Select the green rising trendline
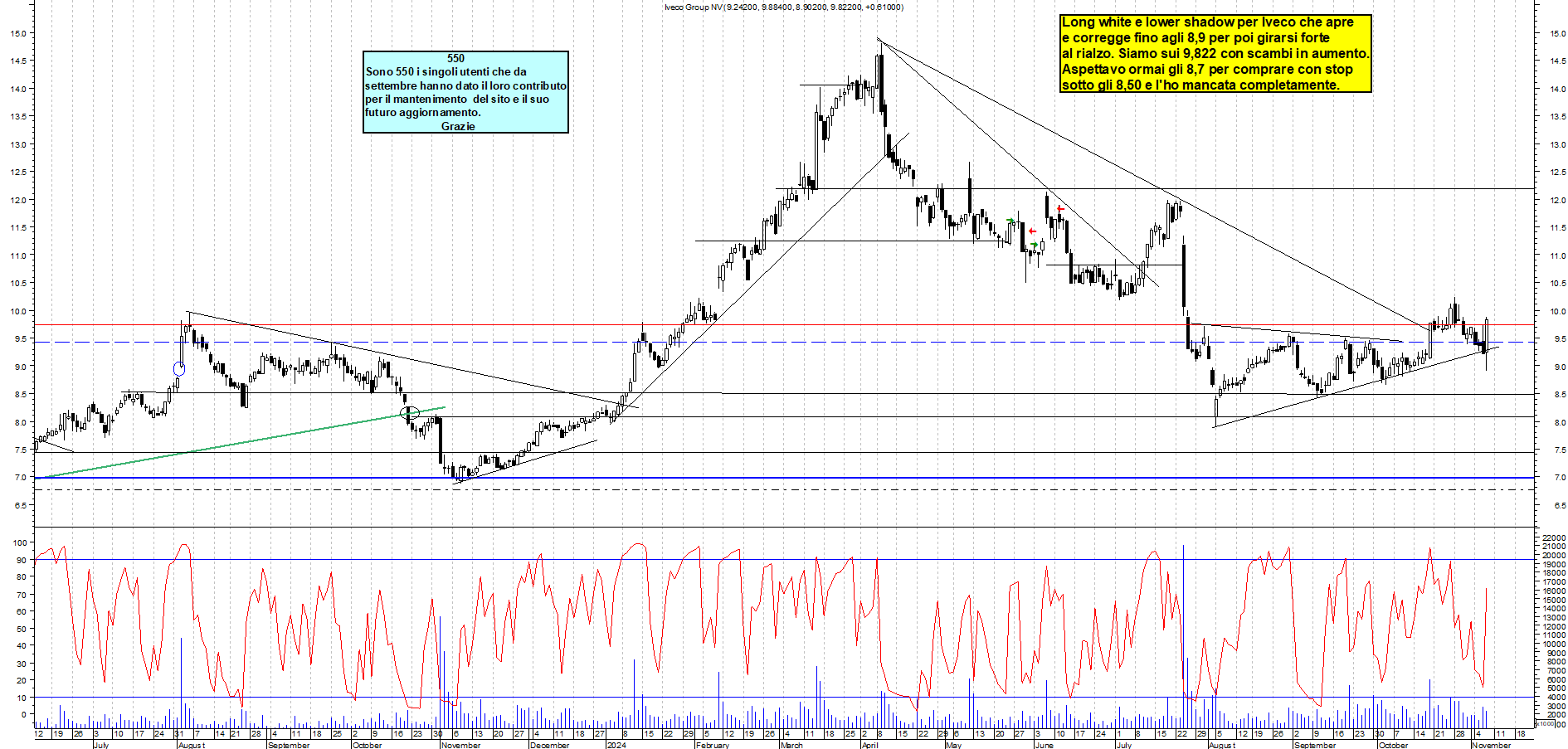This screenshot has width=1568, height=749. [x=241, y=442]
